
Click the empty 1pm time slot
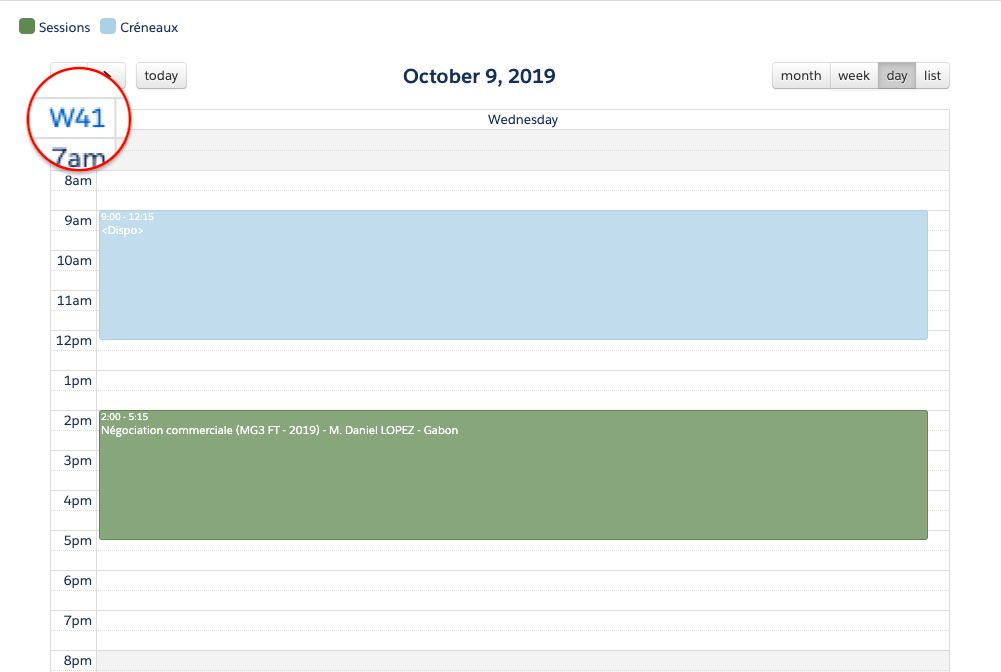click(522, 381)
